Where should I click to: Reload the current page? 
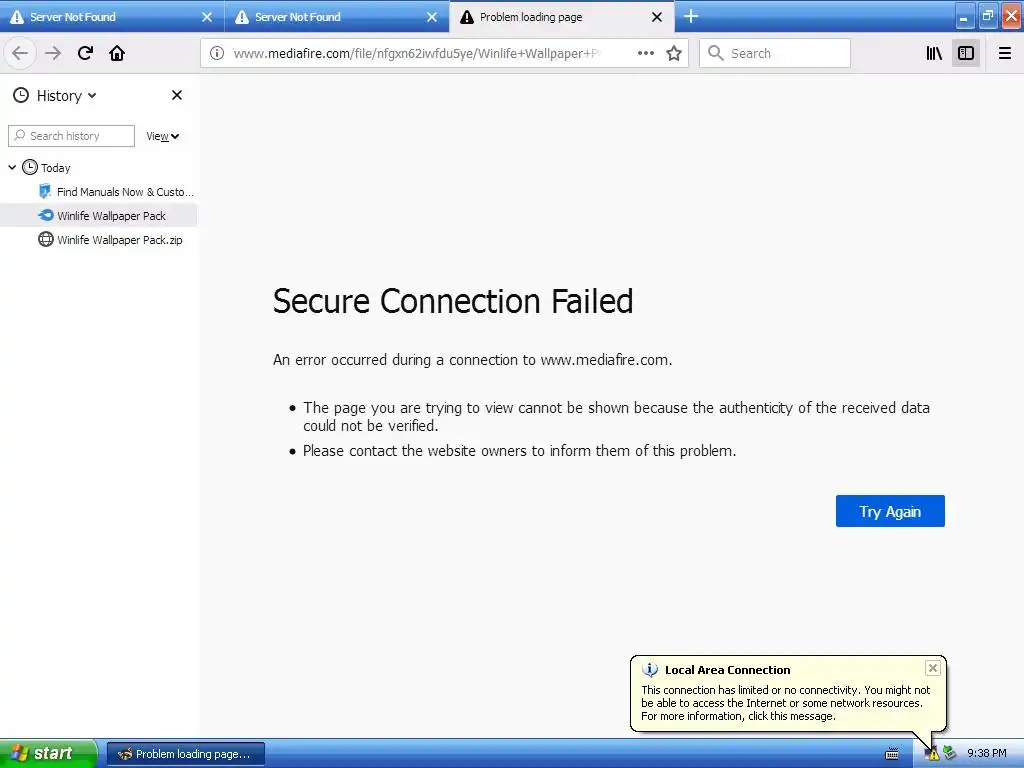85,53
